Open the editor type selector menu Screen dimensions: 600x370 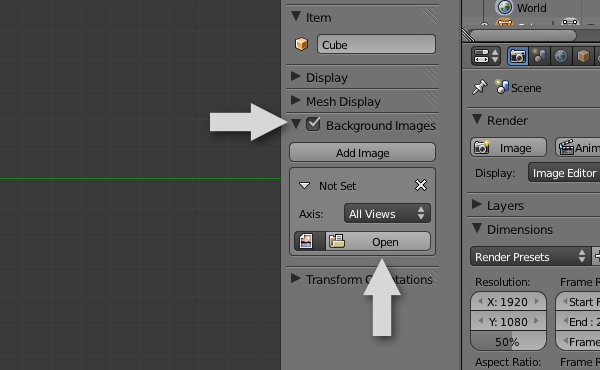click(486, 56)
